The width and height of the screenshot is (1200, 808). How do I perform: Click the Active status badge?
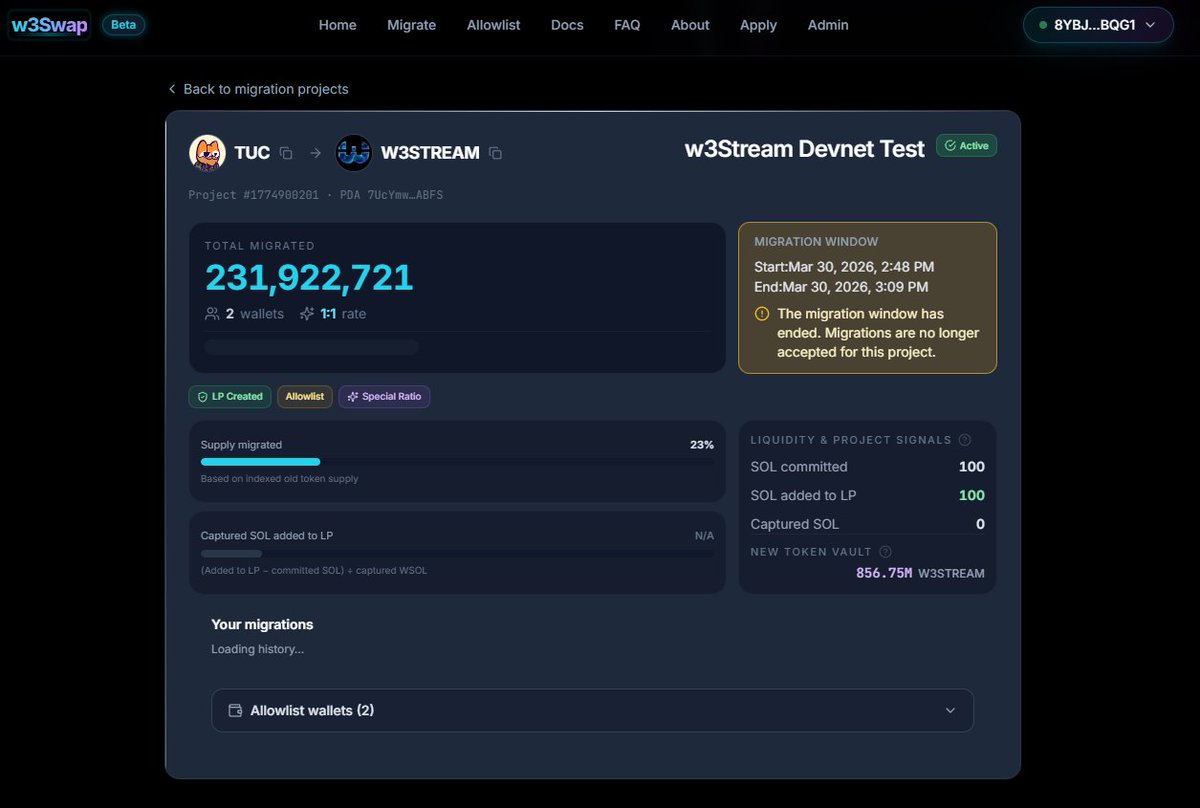[966, 145]
